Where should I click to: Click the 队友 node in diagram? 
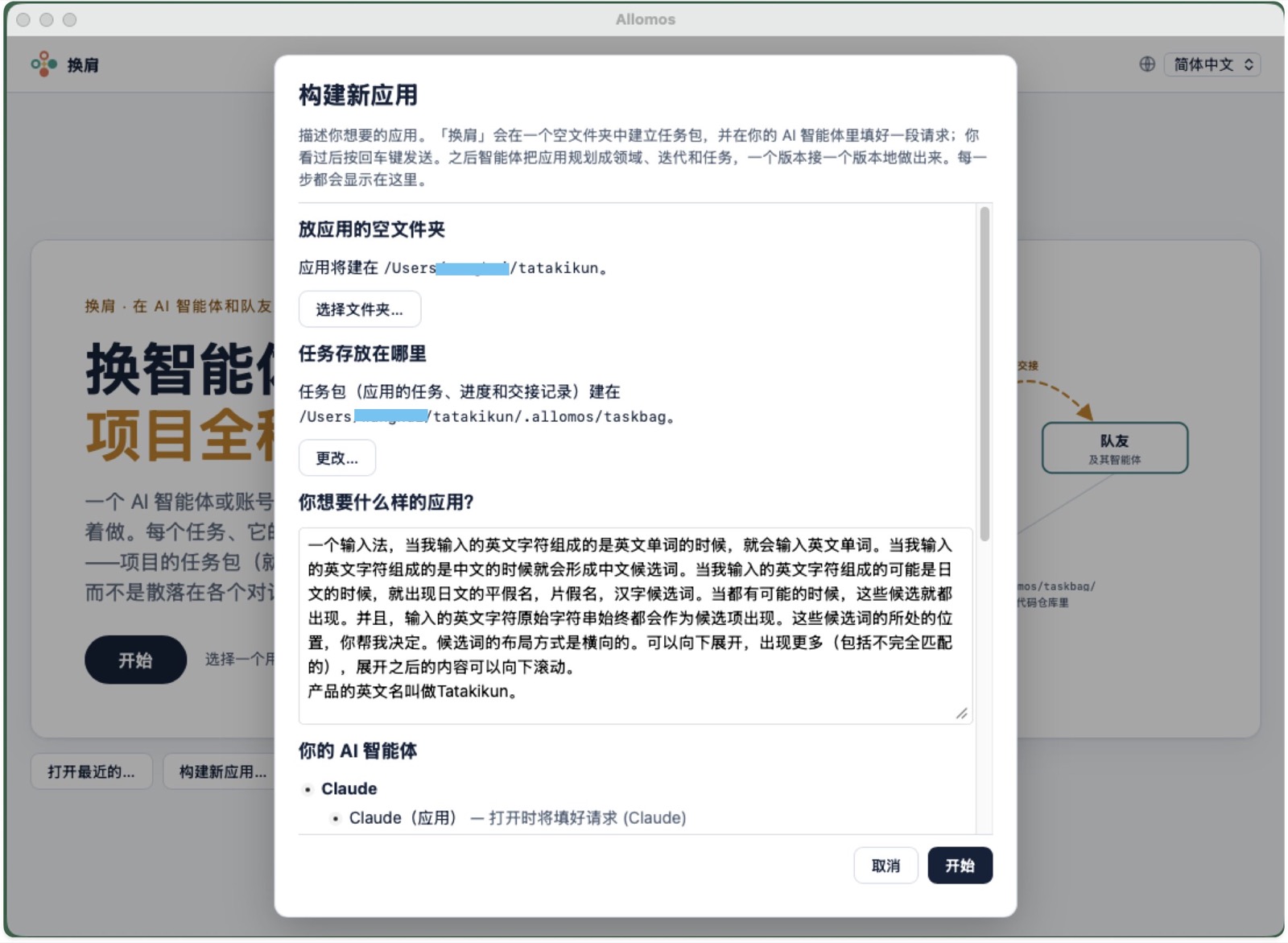pos(1115,448)
